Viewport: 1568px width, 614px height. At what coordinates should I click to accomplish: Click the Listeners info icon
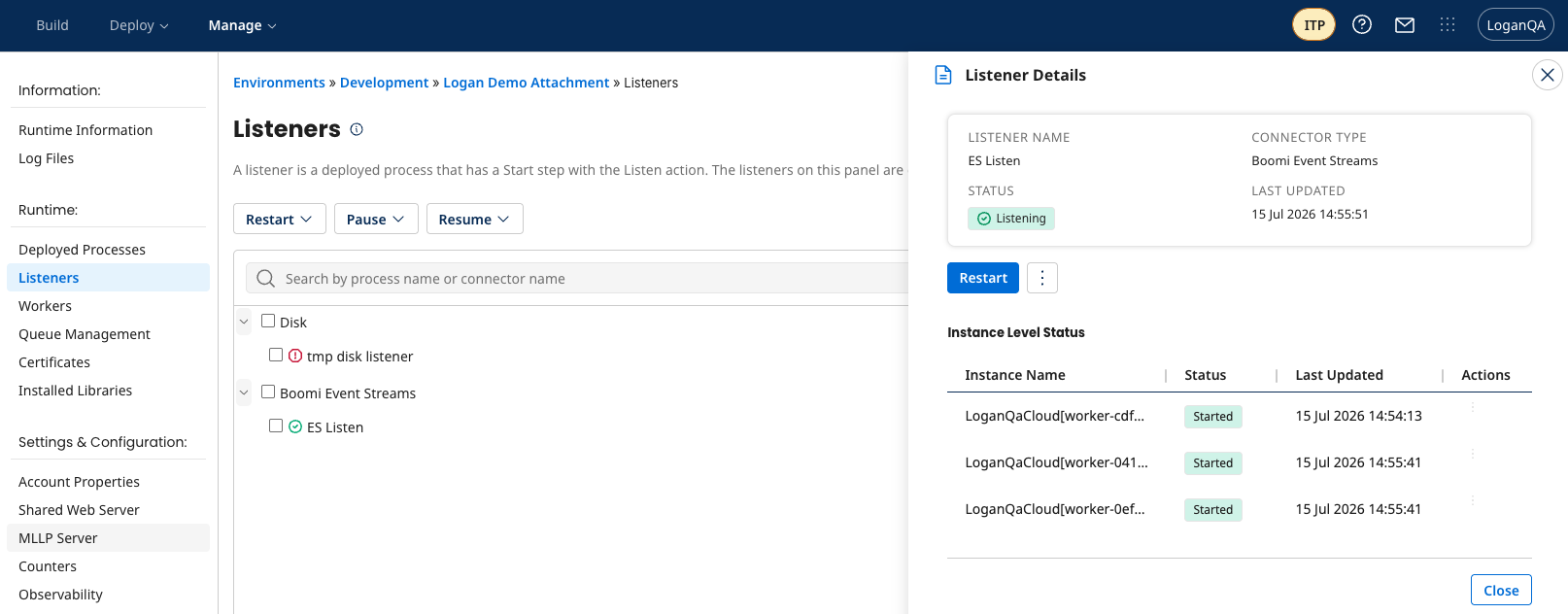coord(357,129)
